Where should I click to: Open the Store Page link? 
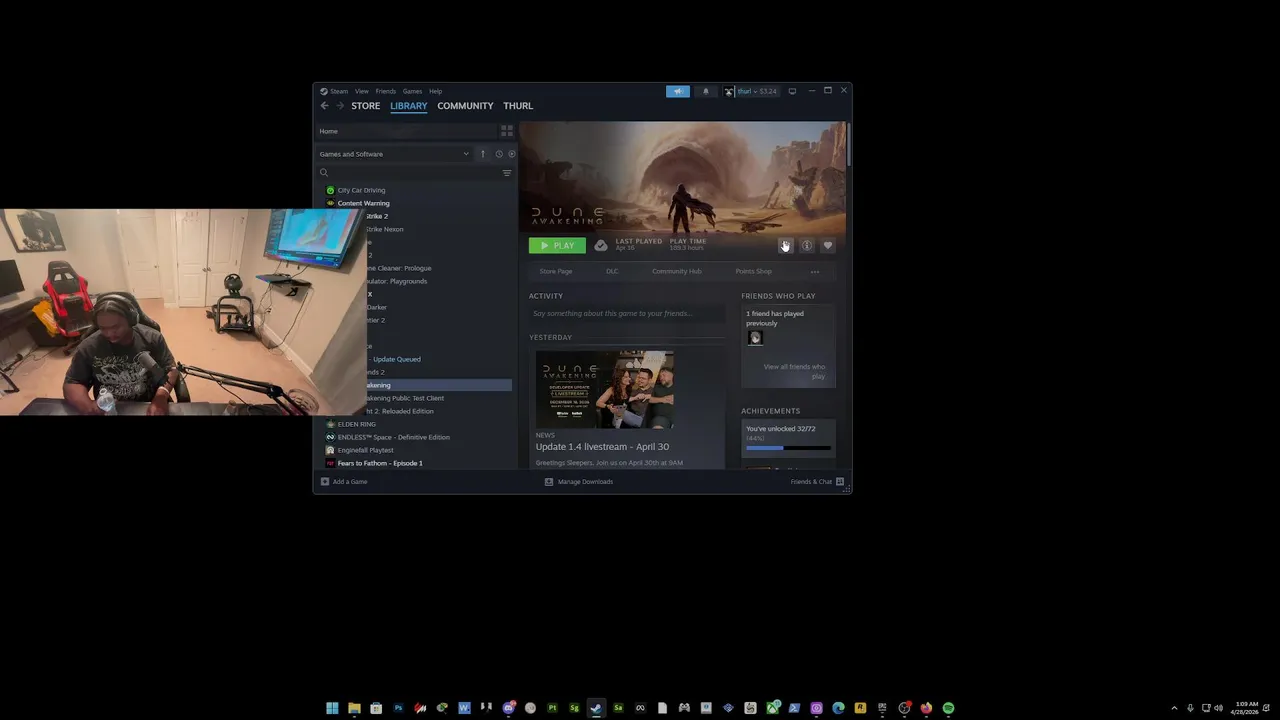pos(556,271)
